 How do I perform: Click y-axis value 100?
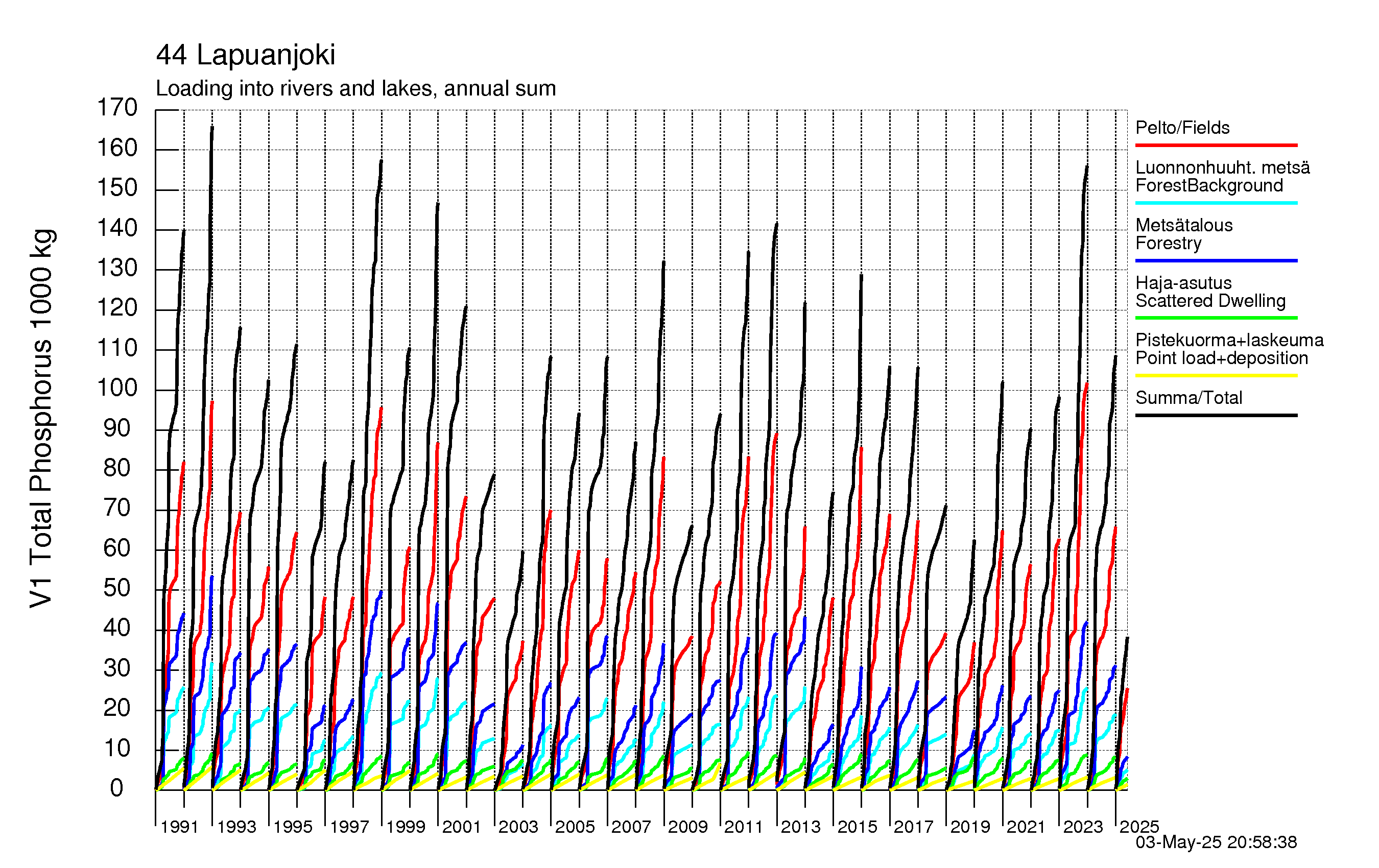click(117, 388)
